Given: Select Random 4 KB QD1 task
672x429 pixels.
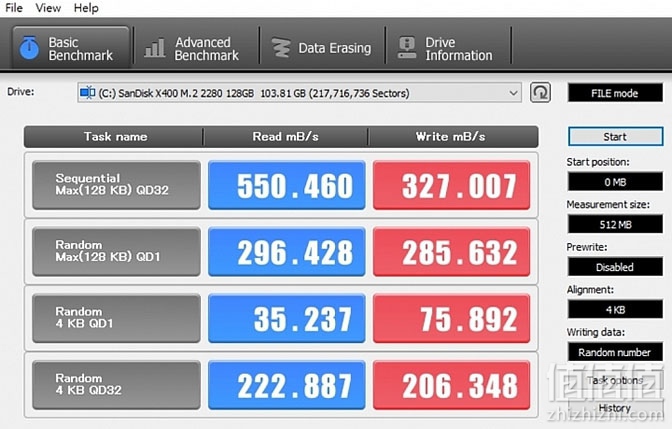Looking at the screenshot, I should (116, 318).
